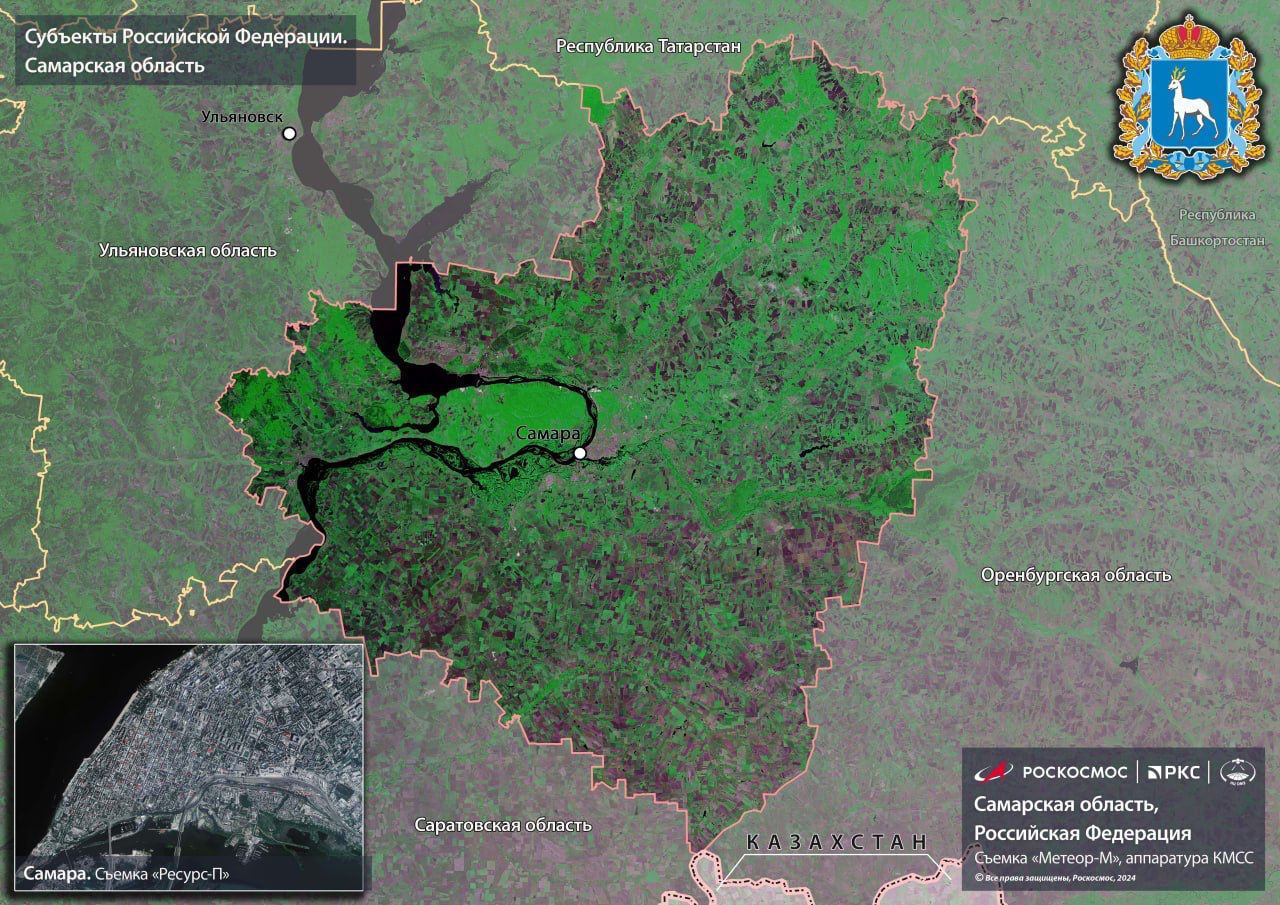Click the 'Саратовская область' map label
Image resolution: width=1280 pixels, height=905 pixels.
click(503, 825)
